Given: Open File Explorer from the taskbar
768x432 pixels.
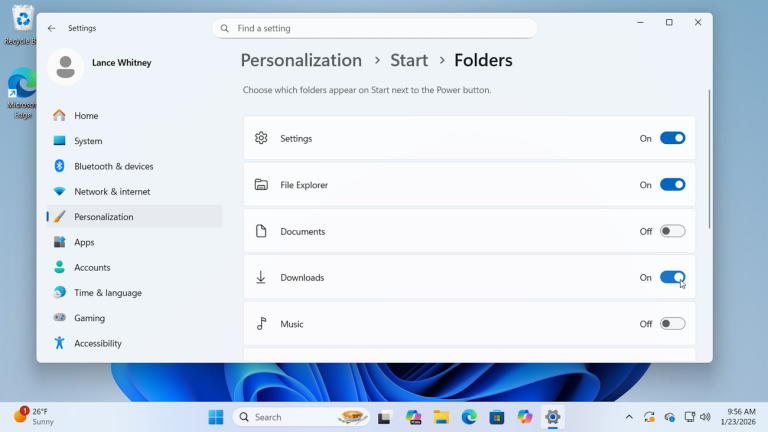Looking at the screenshot, I should [x=441, y=417].
